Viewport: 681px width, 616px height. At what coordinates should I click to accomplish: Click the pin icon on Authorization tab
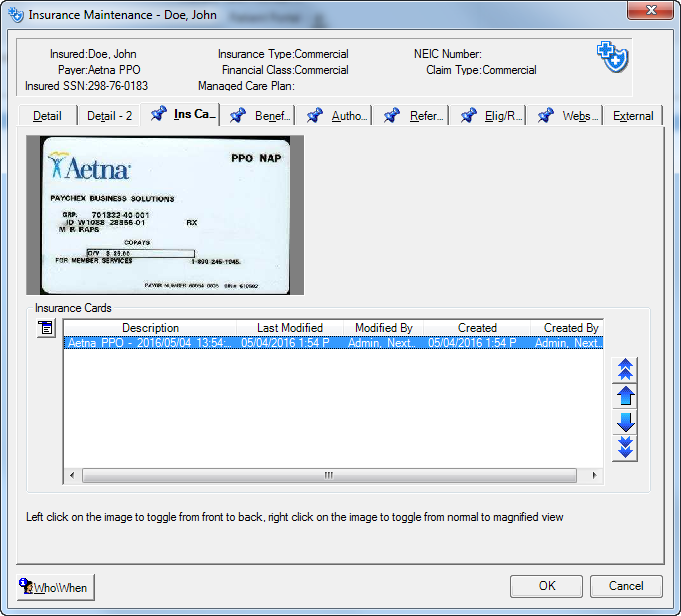pos(314,116)
